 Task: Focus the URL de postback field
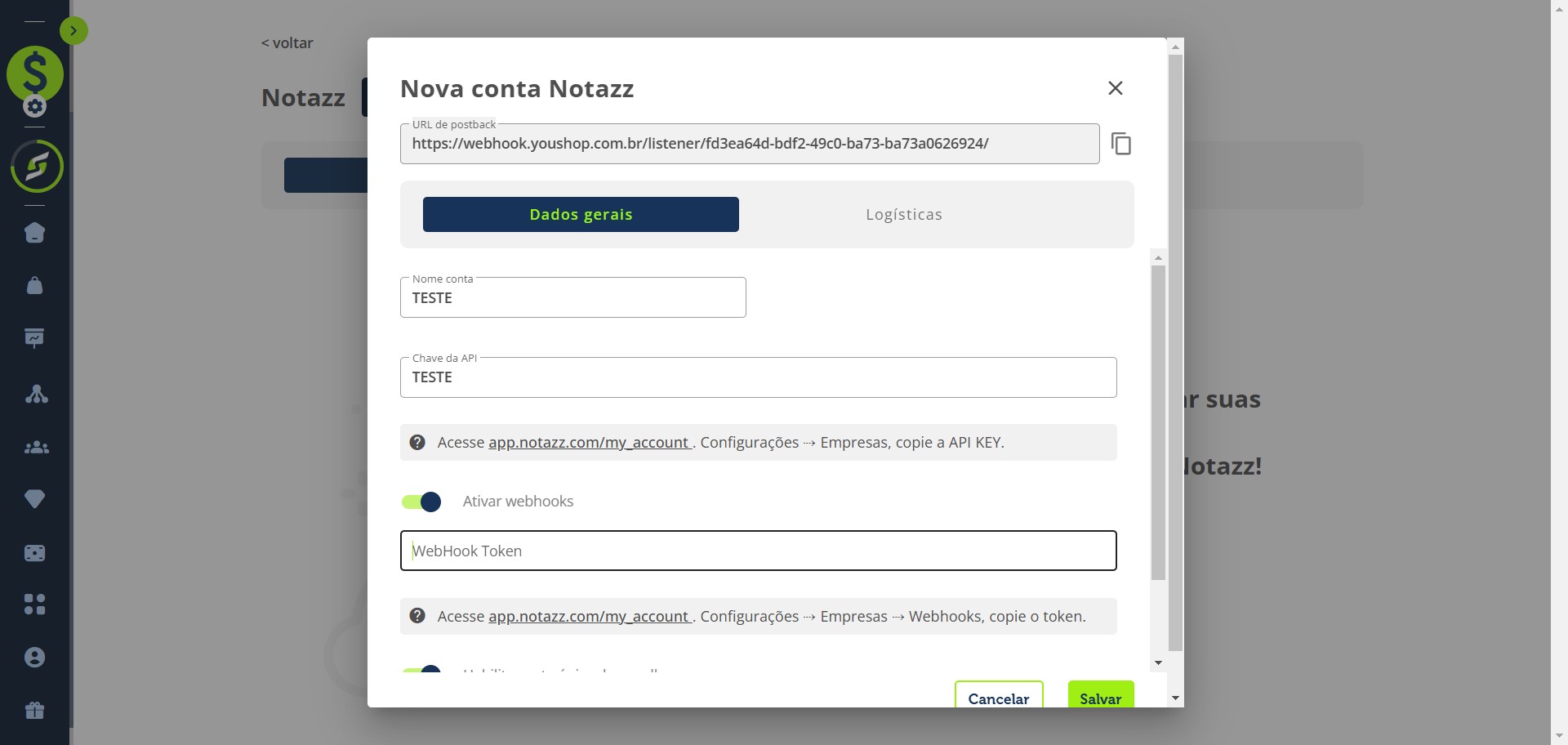click(750, 144)
